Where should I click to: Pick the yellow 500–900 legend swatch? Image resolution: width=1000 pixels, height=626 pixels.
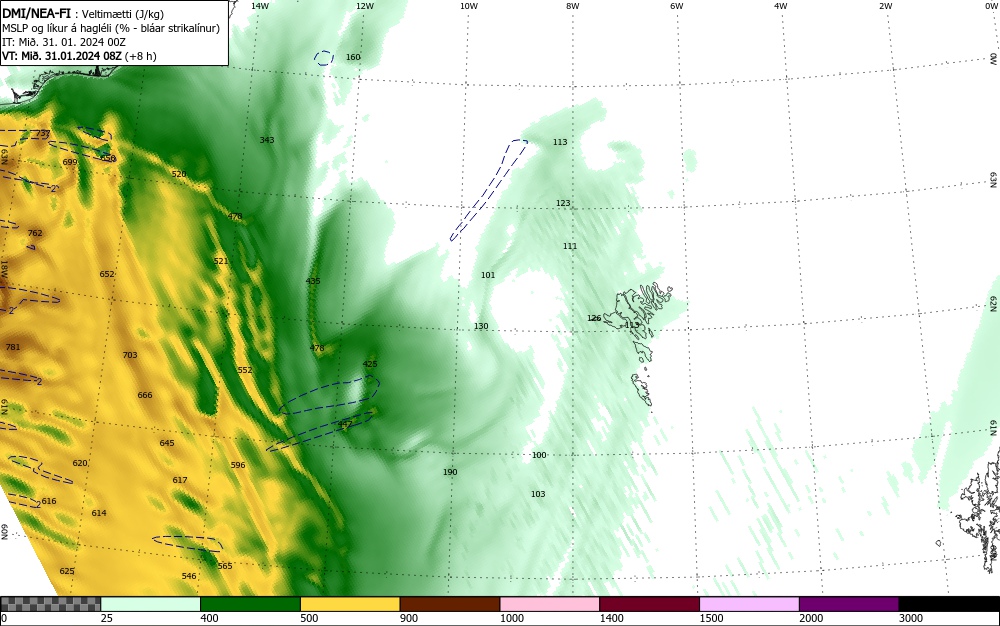pyautogui.click(x=350, y=604)
